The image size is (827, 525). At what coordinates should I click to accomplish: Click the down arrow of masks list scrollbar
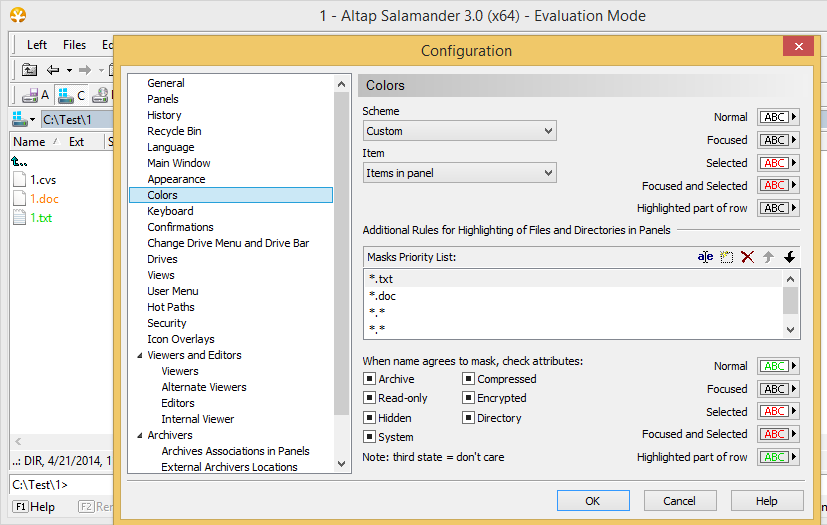point(790,330)
